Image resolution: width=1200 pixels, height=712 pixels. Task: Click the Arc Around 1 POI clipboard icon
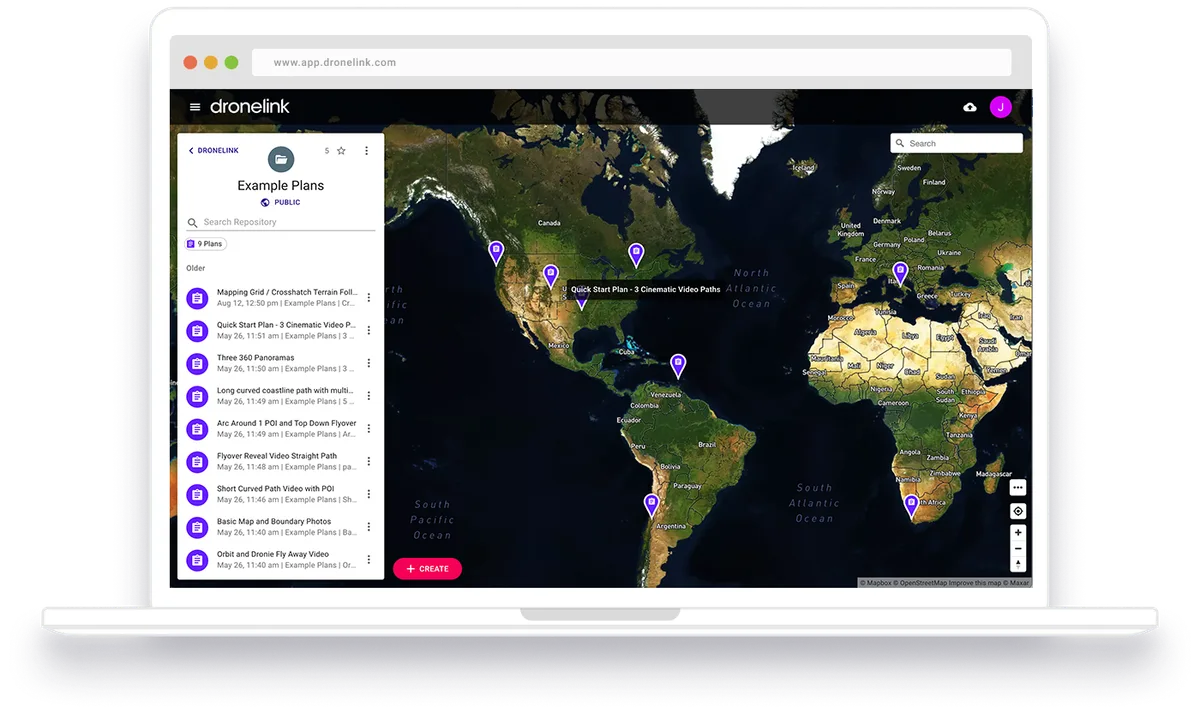(198, 429)
